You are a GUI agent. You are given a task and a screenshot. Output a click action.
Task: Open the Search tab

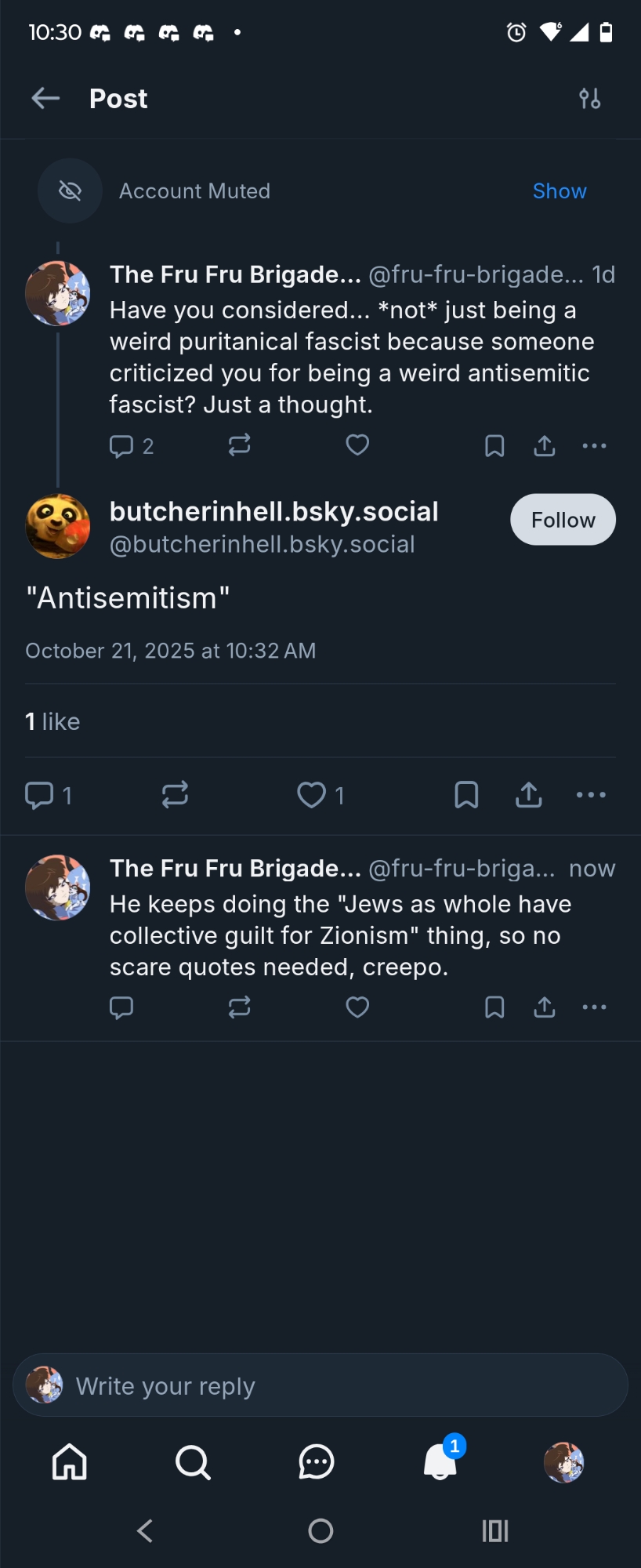(x=193, y=1462)
